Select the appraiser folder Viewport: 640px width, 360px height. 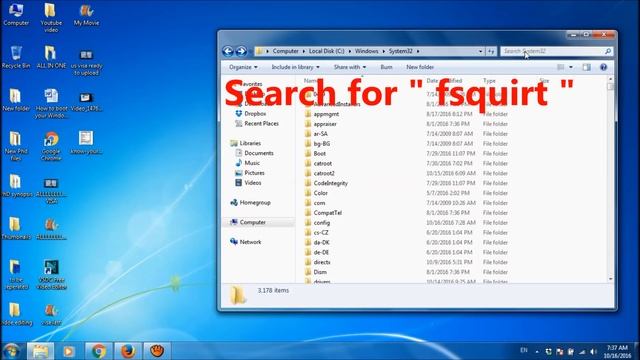(325, 124)
